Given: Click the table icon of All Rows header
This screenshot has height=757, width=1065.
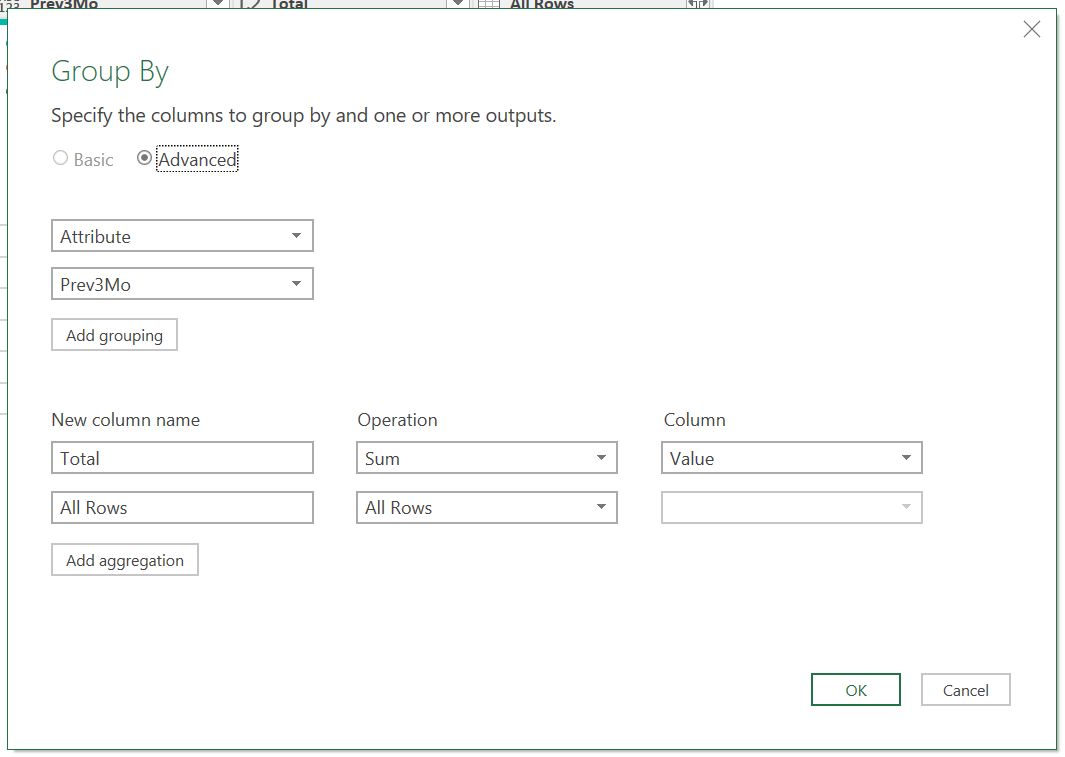Looking at the screenshot, I should click(488, 4).
